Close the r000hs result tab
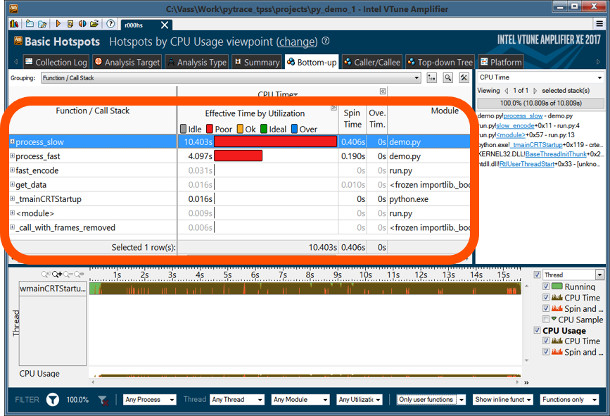Screen dimensions: 610x416 (165, 25)
